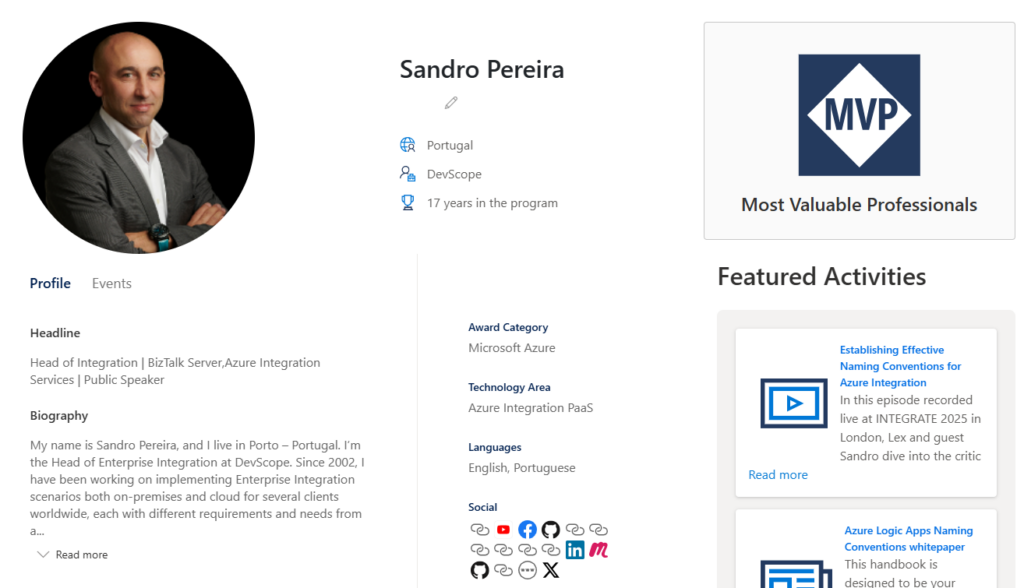
Task: Click Sandro Pereira's profile photo
Action: 138,138
